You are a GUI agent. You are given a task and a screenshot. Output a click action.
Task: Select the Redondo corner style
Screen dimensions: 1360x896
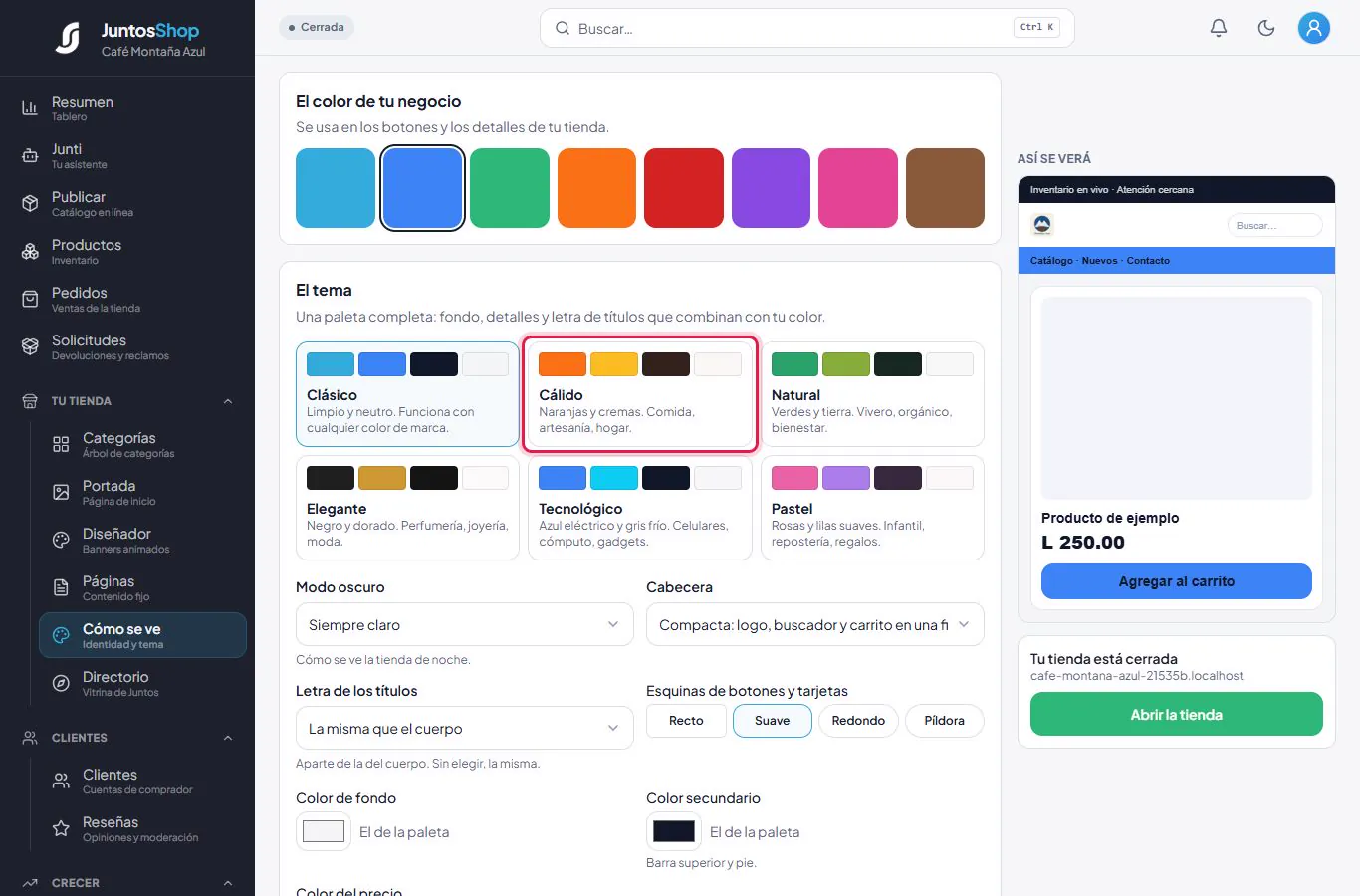(x=858, y=721)
